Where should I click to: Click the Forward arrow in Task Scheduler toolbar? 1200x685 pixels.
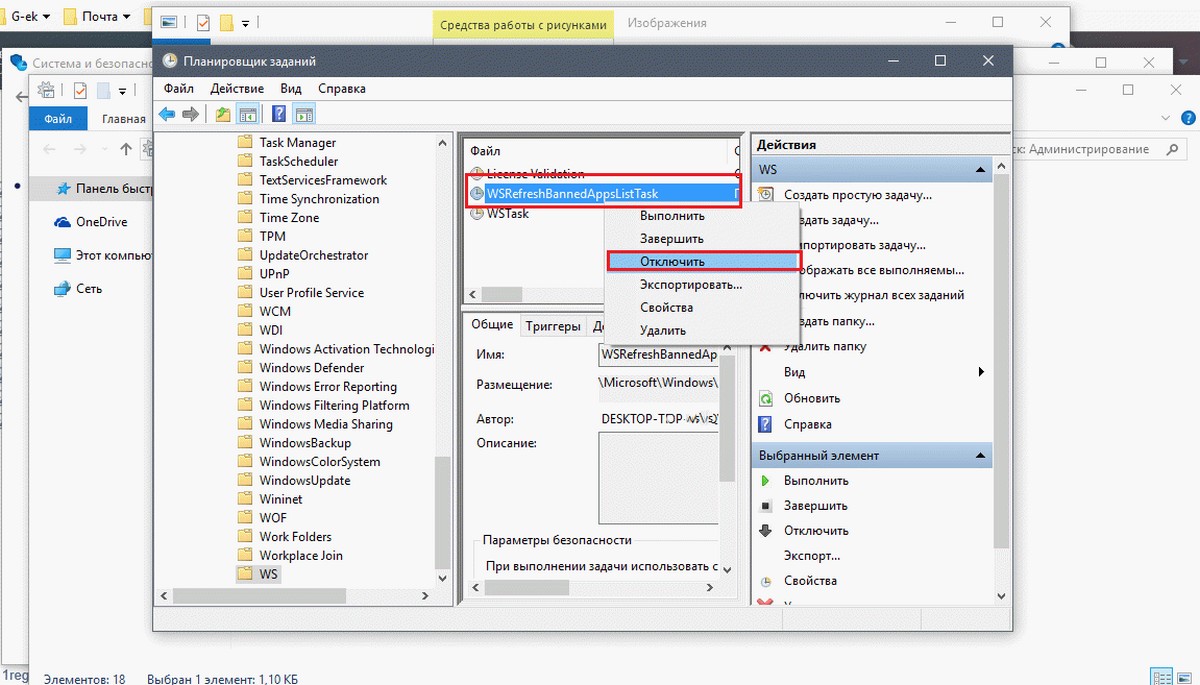(190, 114)
